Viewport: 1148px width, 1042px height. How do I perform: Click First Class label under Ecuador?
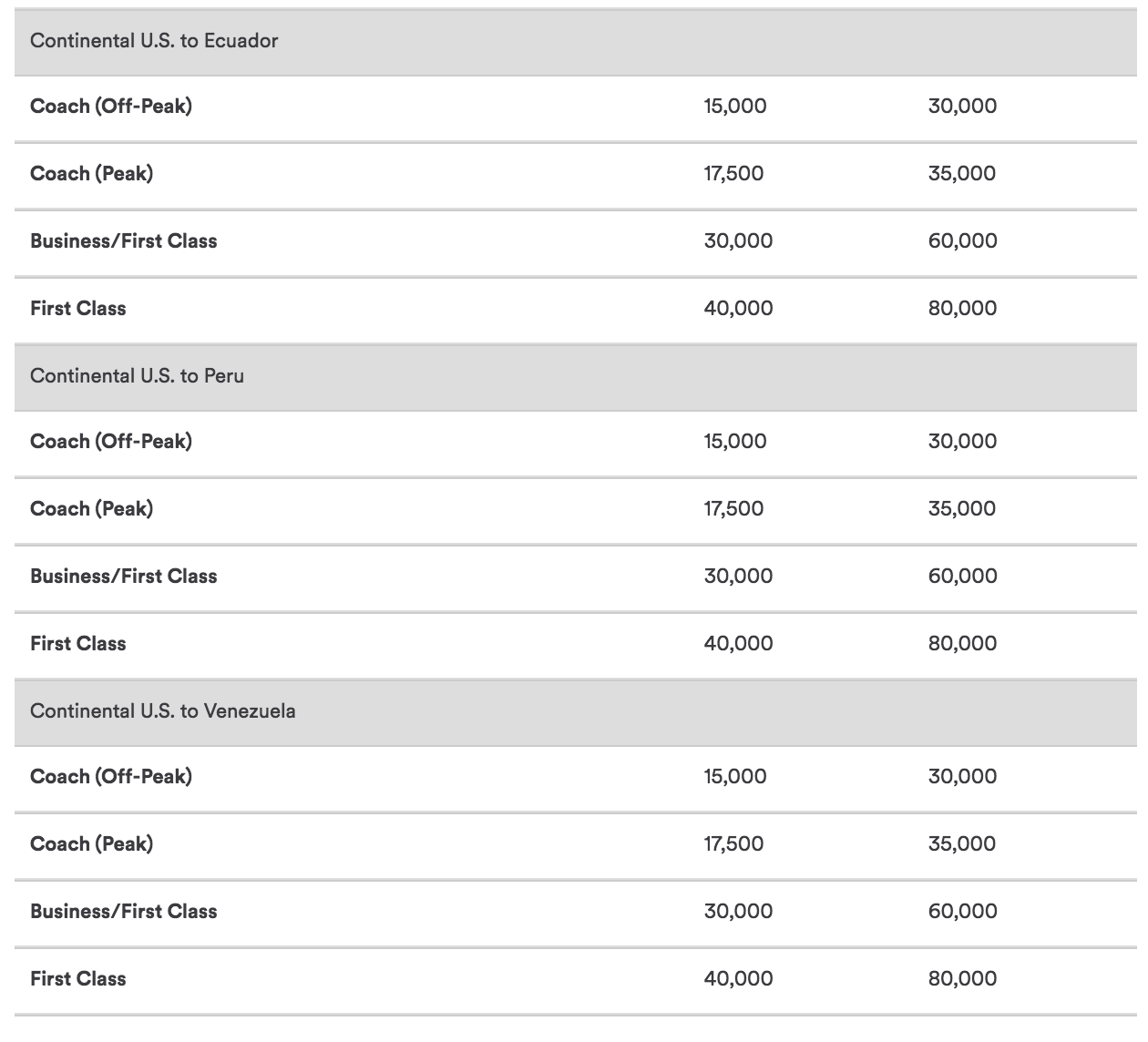(78, 308)
